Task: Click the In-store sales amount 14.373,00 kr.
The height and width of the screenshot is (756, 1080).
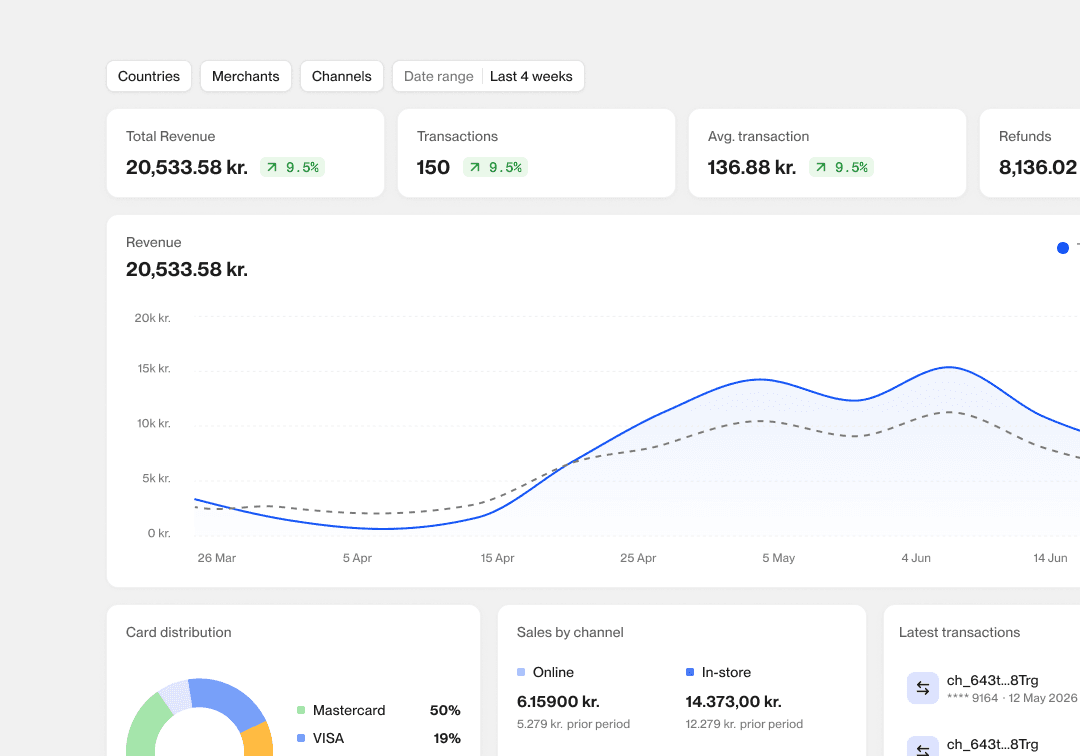Action: pyautogui.click(x=734, y=702)
